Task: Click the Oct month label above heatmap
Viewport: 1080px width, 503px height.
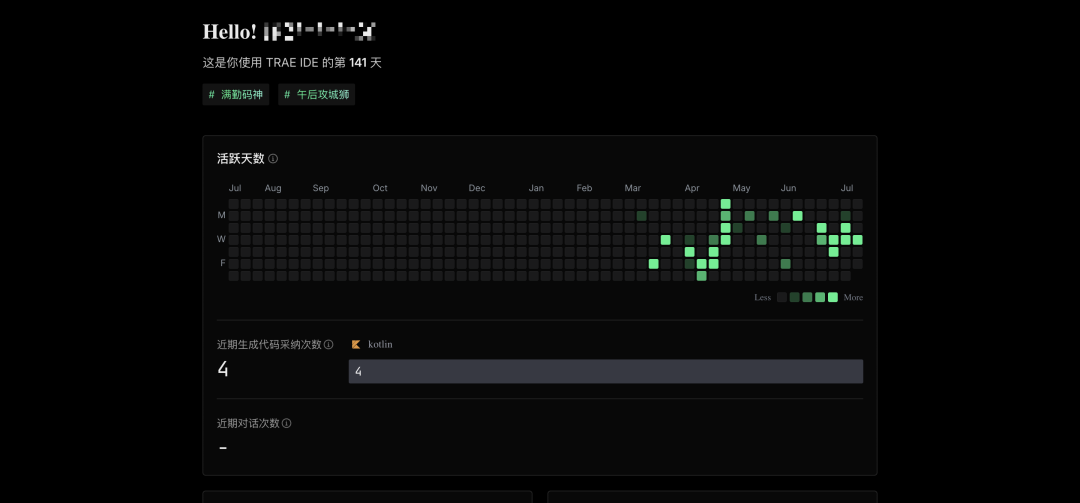Action: click(x=380, y=188)
